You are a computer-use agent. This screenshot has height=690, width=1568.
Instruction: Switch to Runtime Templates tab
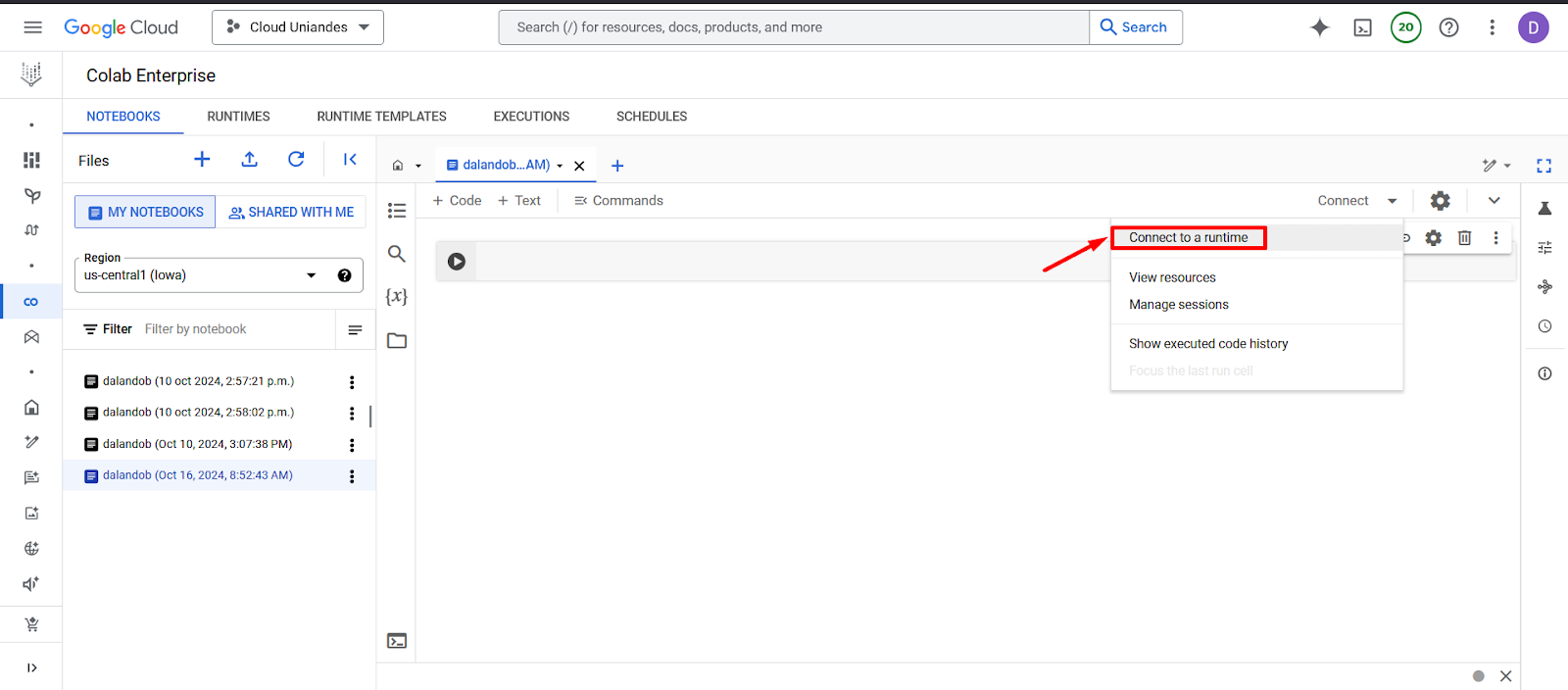coord(381,117)
